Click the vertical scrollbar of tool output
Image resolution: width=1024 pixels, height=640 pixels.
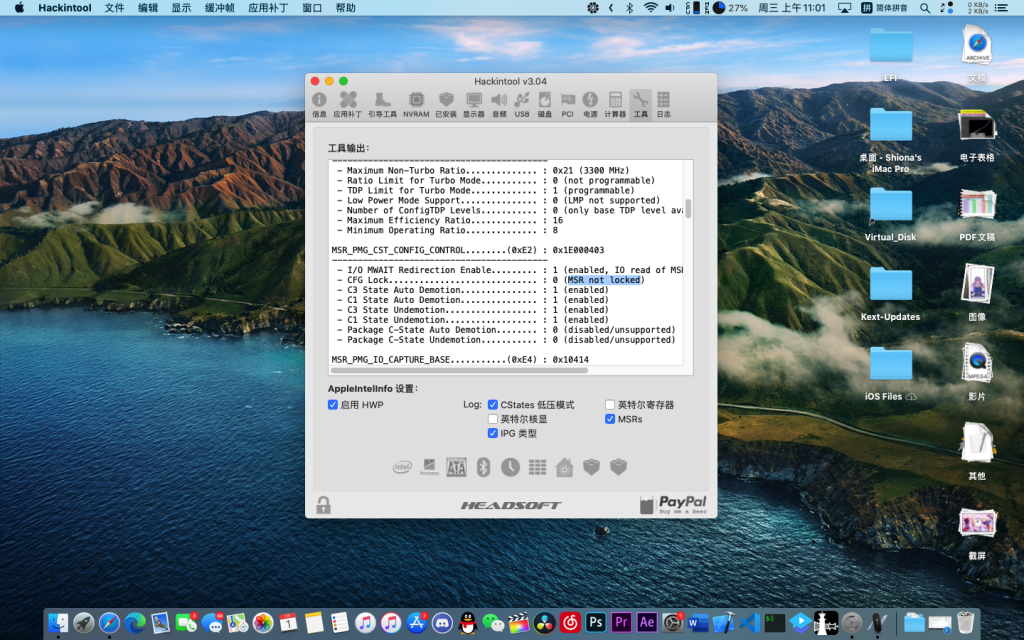click(x=688, y=208)
